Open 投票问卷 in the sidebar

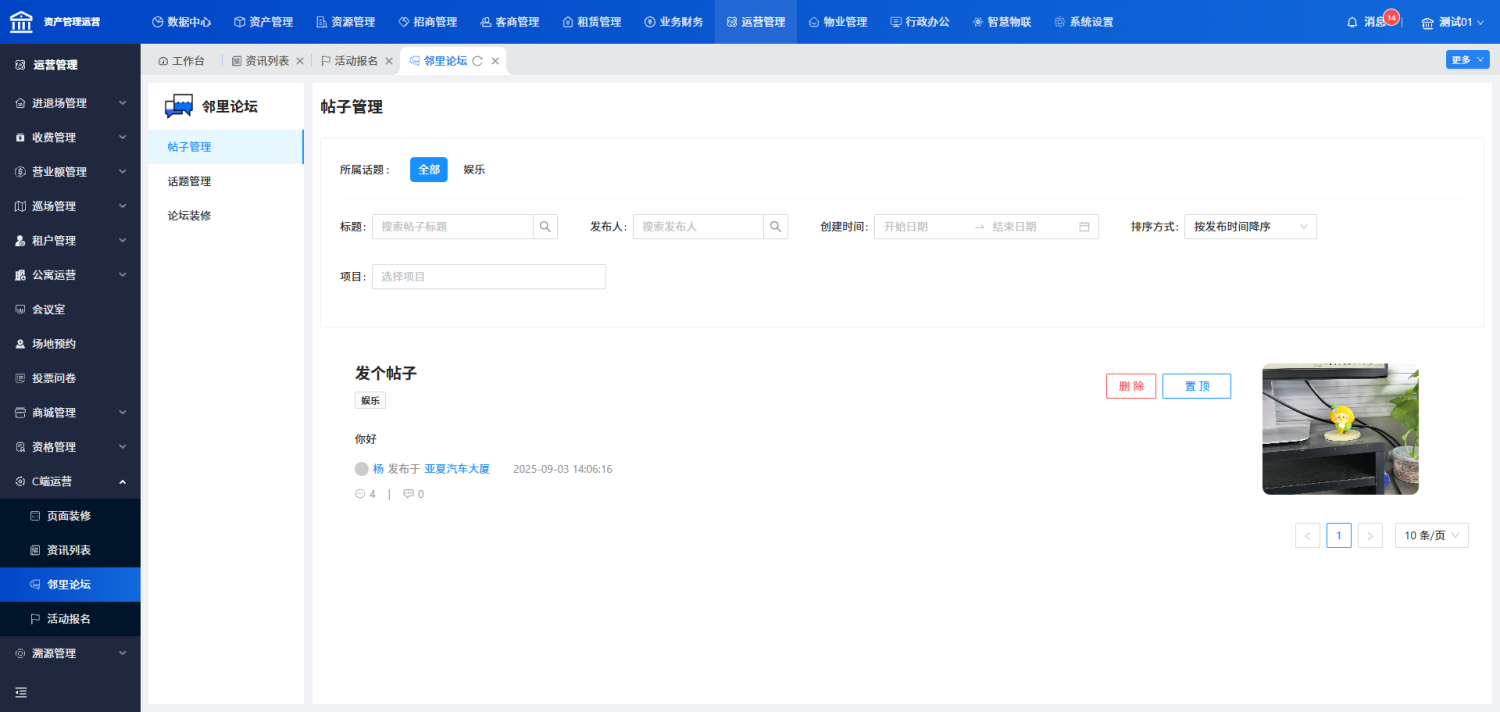click(70, 378)
